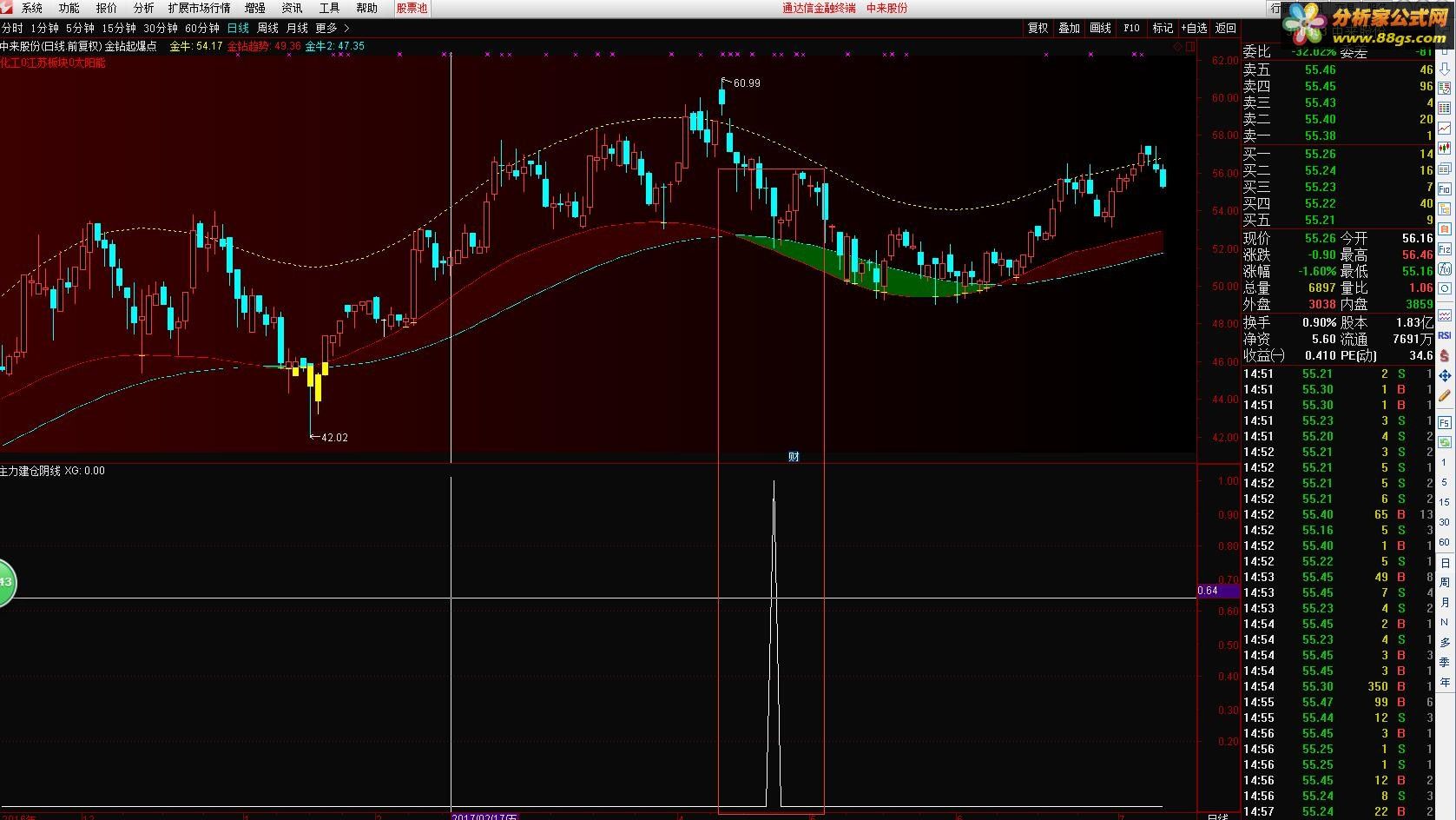Click the 60.99 high price label

pos(747,83)
